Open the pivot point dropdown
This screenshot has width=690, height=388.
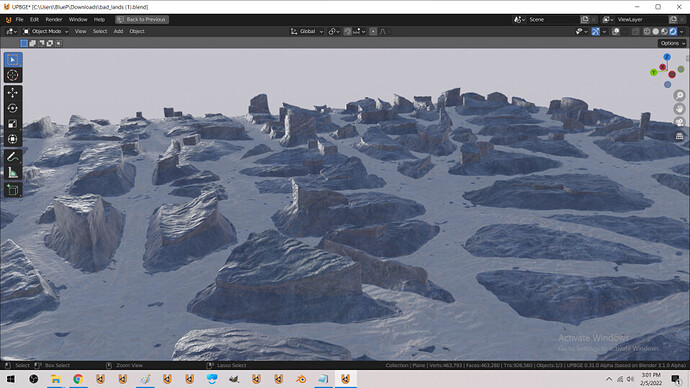click(334, 31)
